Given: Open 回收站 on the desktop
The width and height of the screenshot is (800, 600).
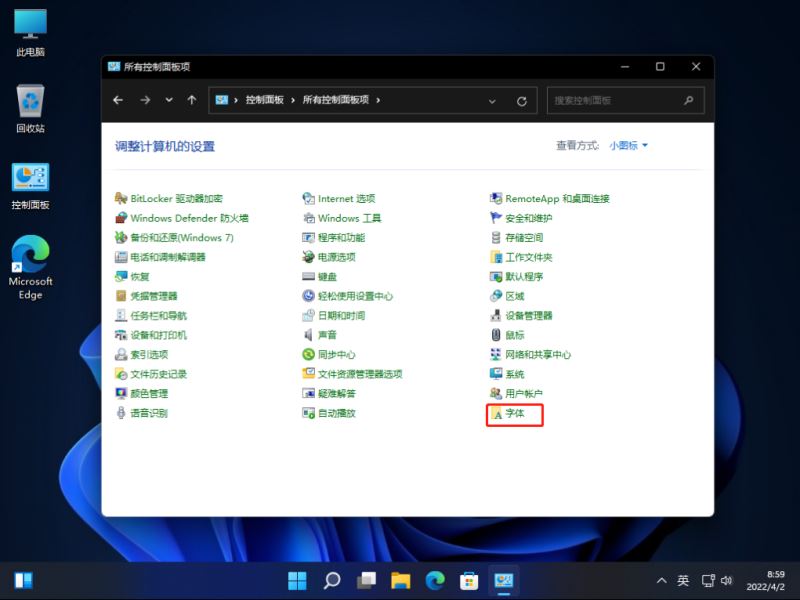Looking at the screenshot, I should click(x=30, y=100).
